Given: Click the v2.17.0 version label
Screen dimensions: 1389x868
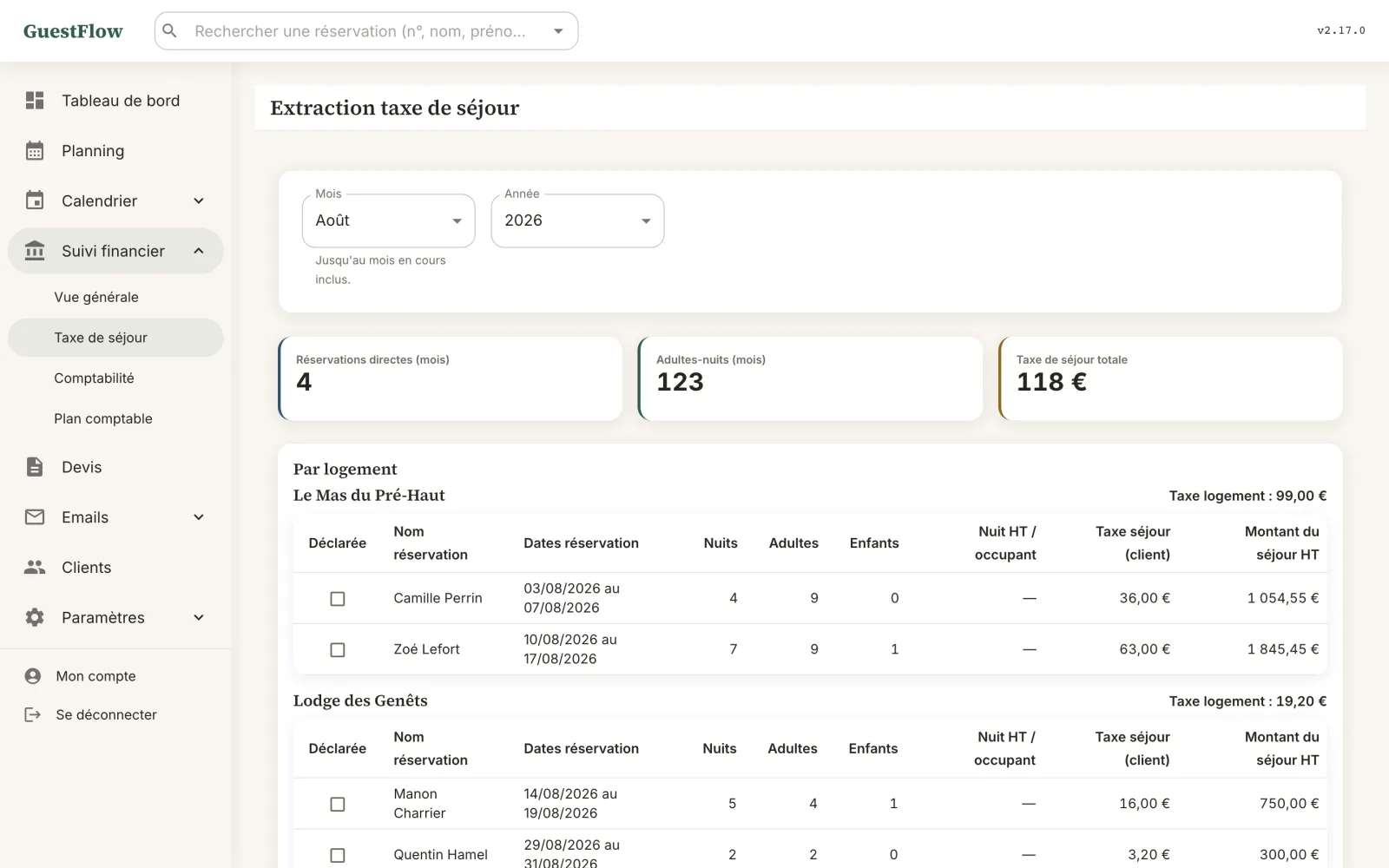Looking at the screenshot, I should coord(1340,30).
